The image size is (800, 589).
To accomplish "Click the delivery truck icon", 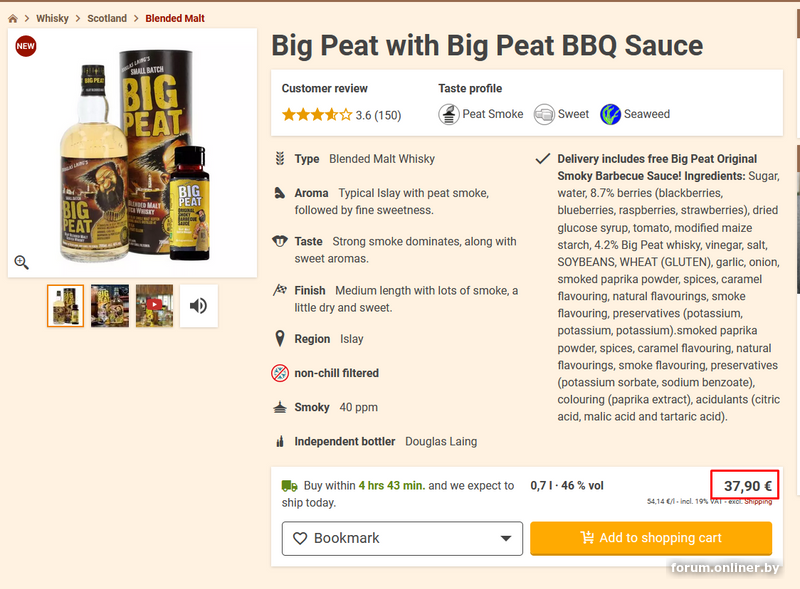I will point(290,486).
